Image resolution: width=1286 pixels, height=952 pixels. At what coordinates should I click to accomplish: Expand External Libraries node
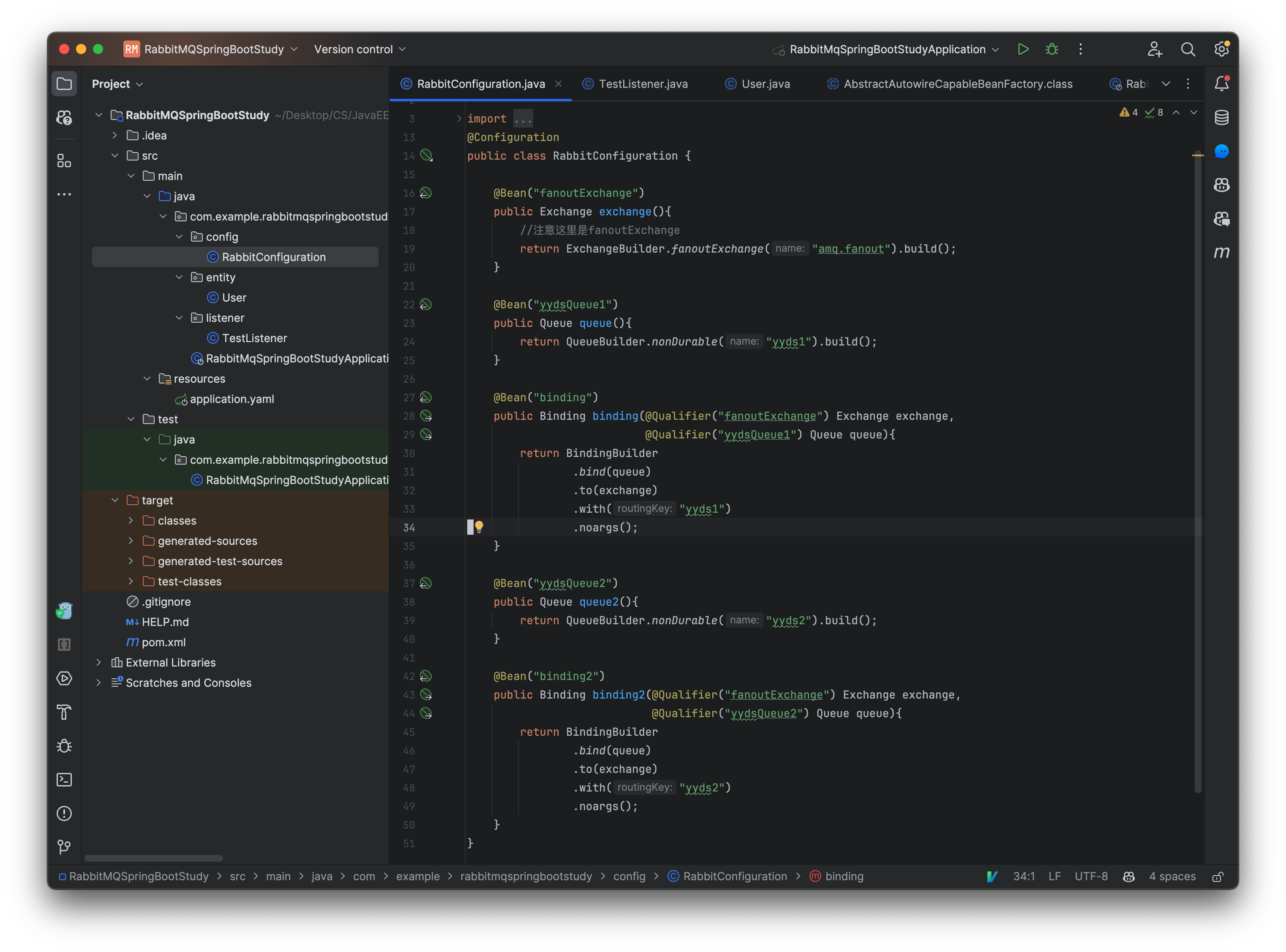tap(98, 662)
